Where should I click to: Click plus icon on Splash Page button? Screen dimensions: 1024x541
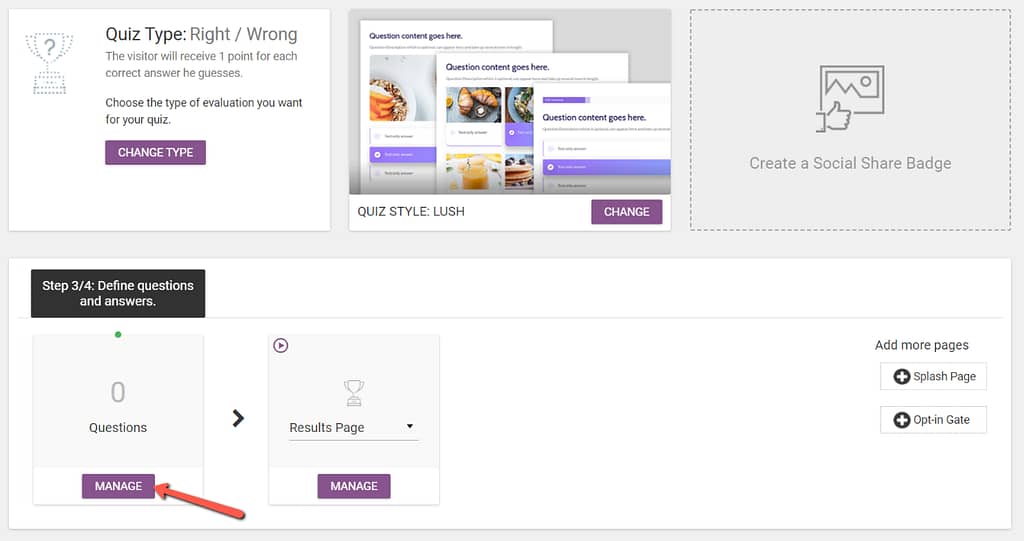[902, 376]
